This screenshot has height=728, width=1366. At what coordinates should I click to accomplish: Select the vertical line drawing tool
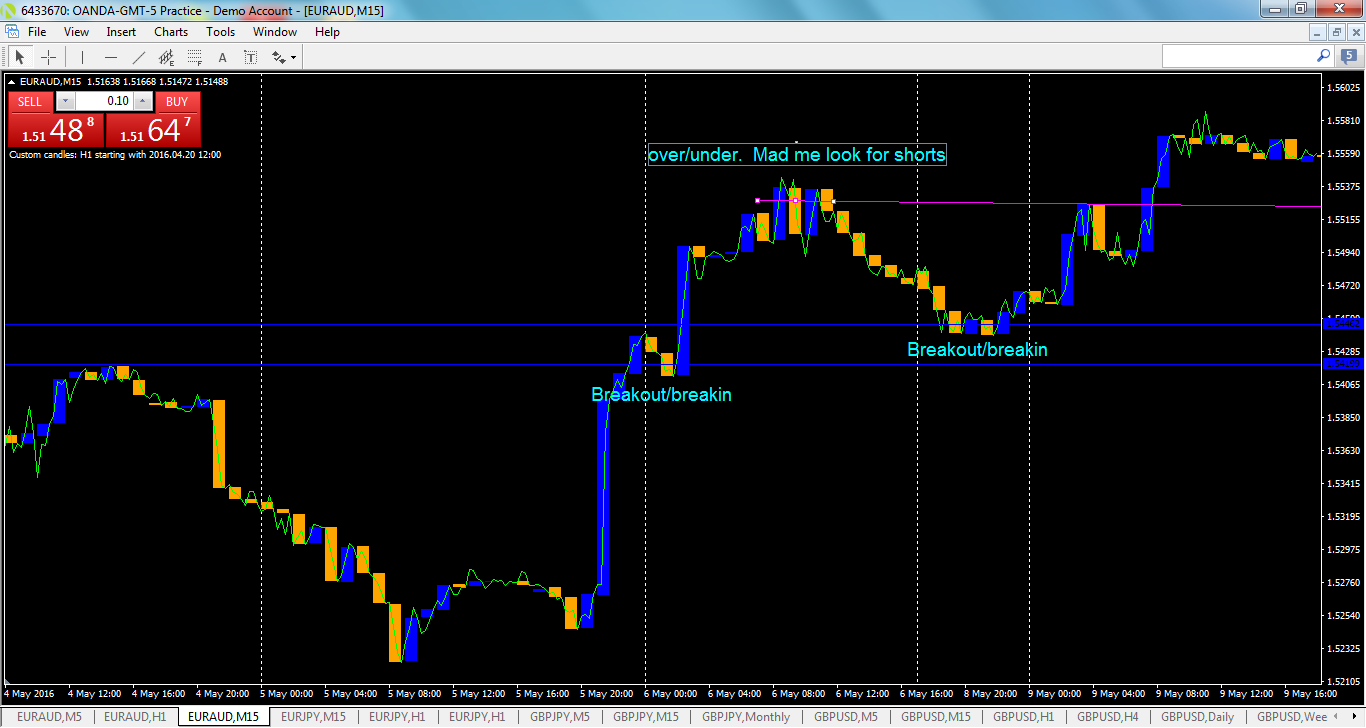82,57
